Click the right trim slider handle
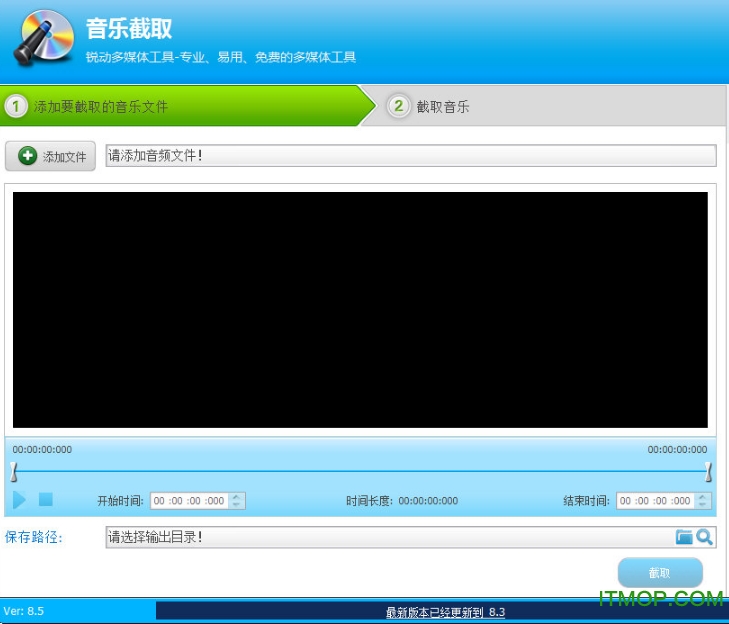The width and height of the screenshot is (729, 624). tap(708, 472)
